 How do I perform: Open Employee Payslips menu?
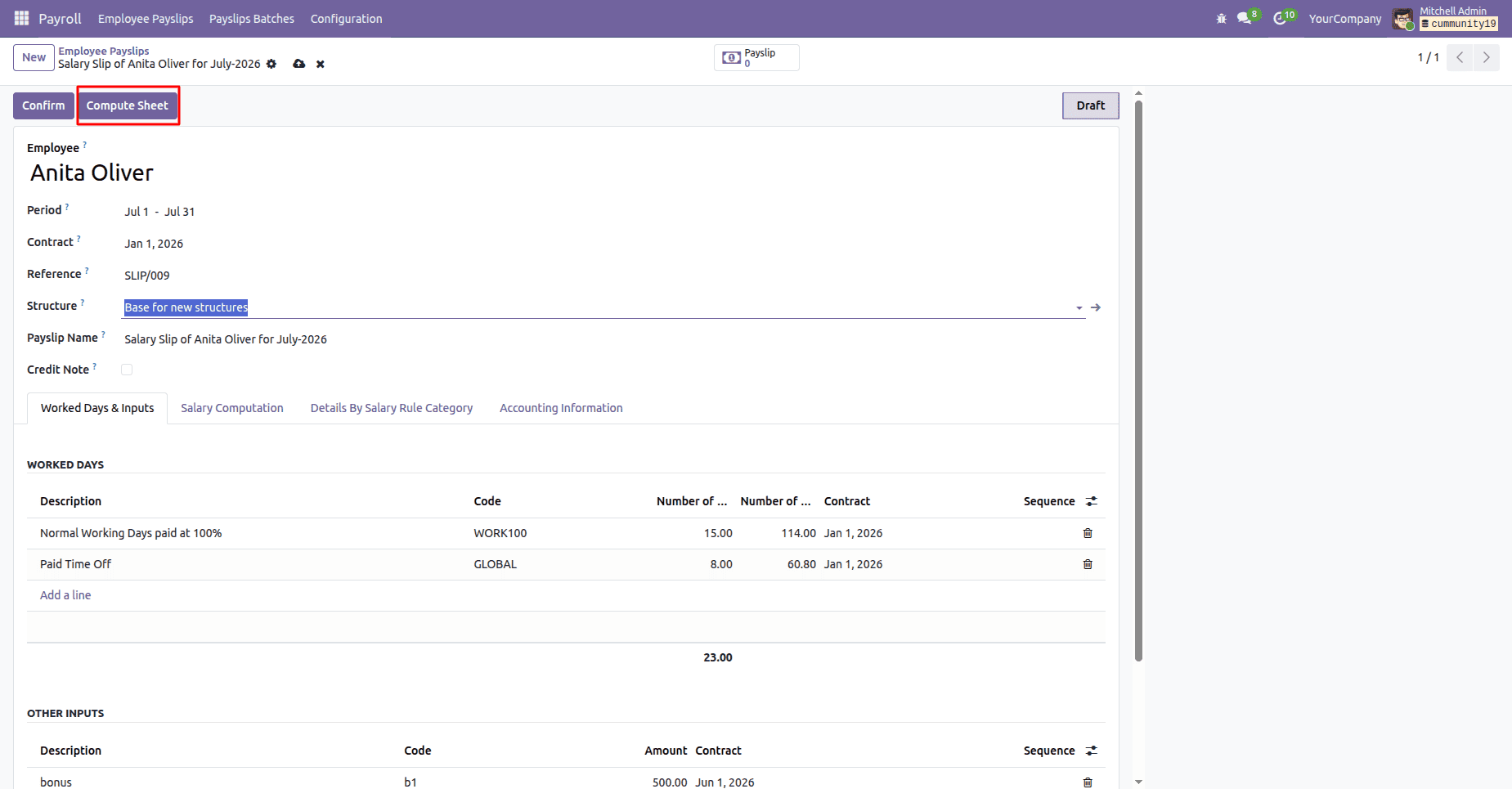146,18
